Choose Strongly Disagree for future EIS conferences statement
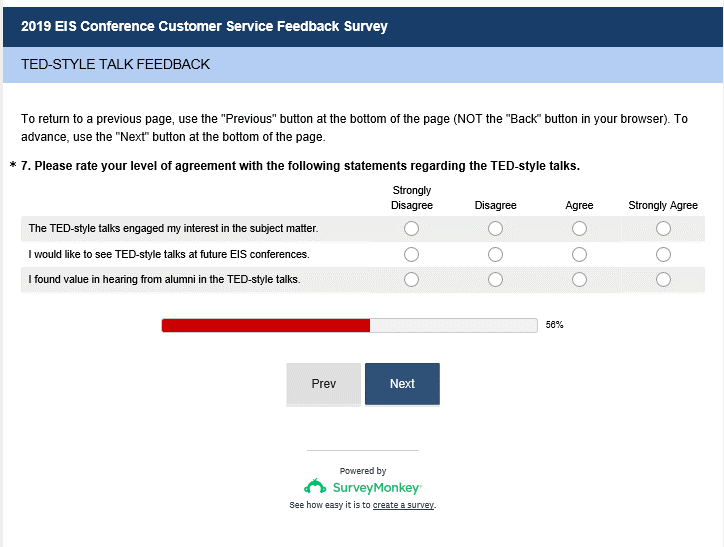 (411, 254)
